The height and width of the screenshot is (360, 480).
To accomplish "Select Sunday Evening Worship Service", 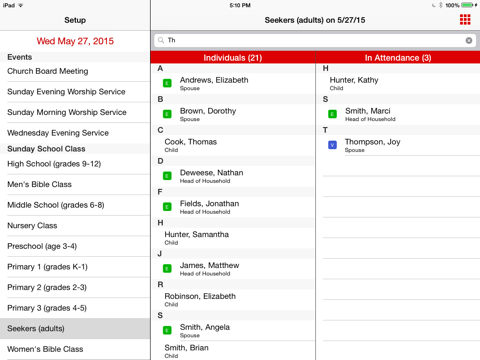I will 75,92.
